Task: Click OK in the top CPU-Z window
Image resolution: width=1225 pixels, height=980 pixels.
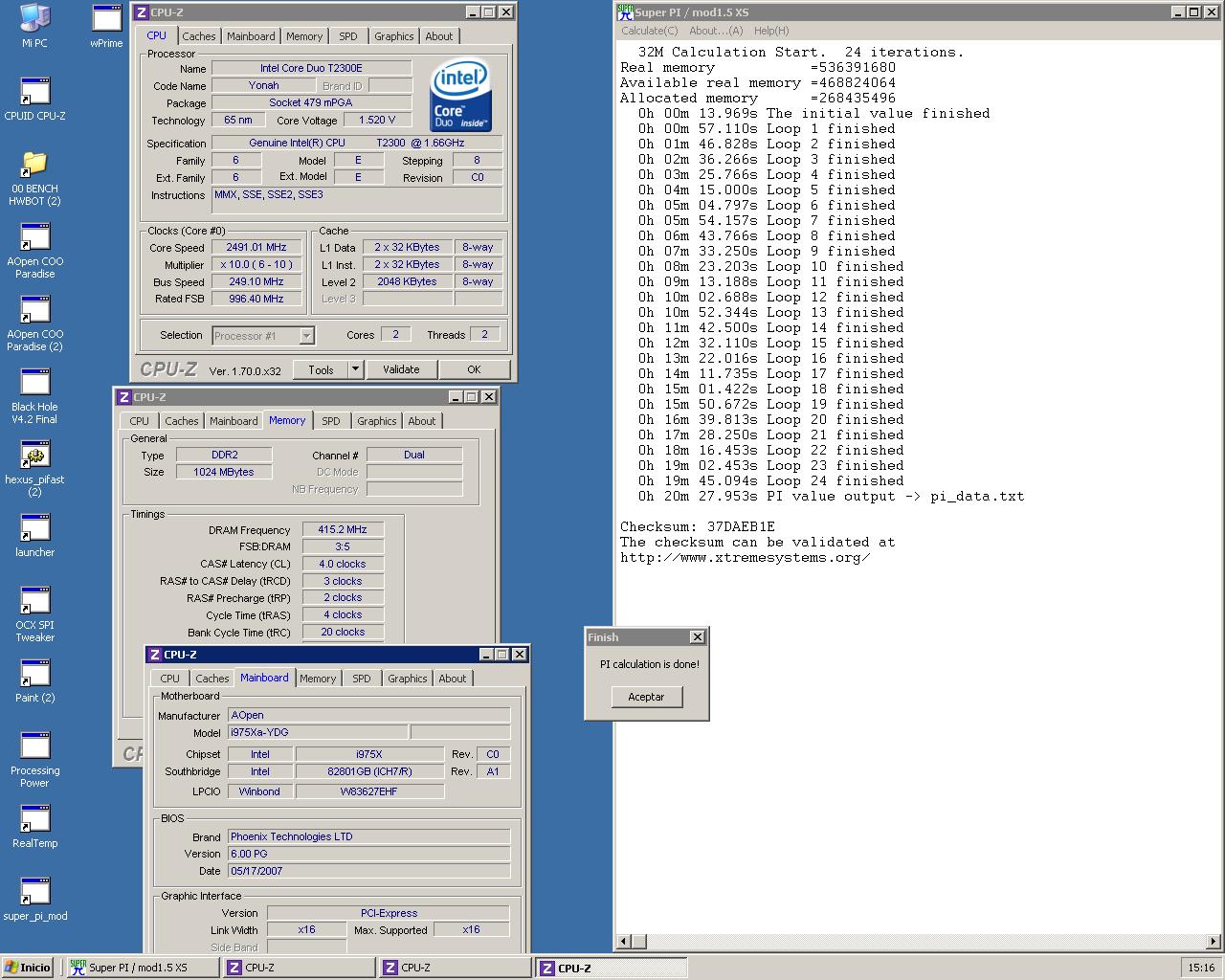Action: pos(474,369)
